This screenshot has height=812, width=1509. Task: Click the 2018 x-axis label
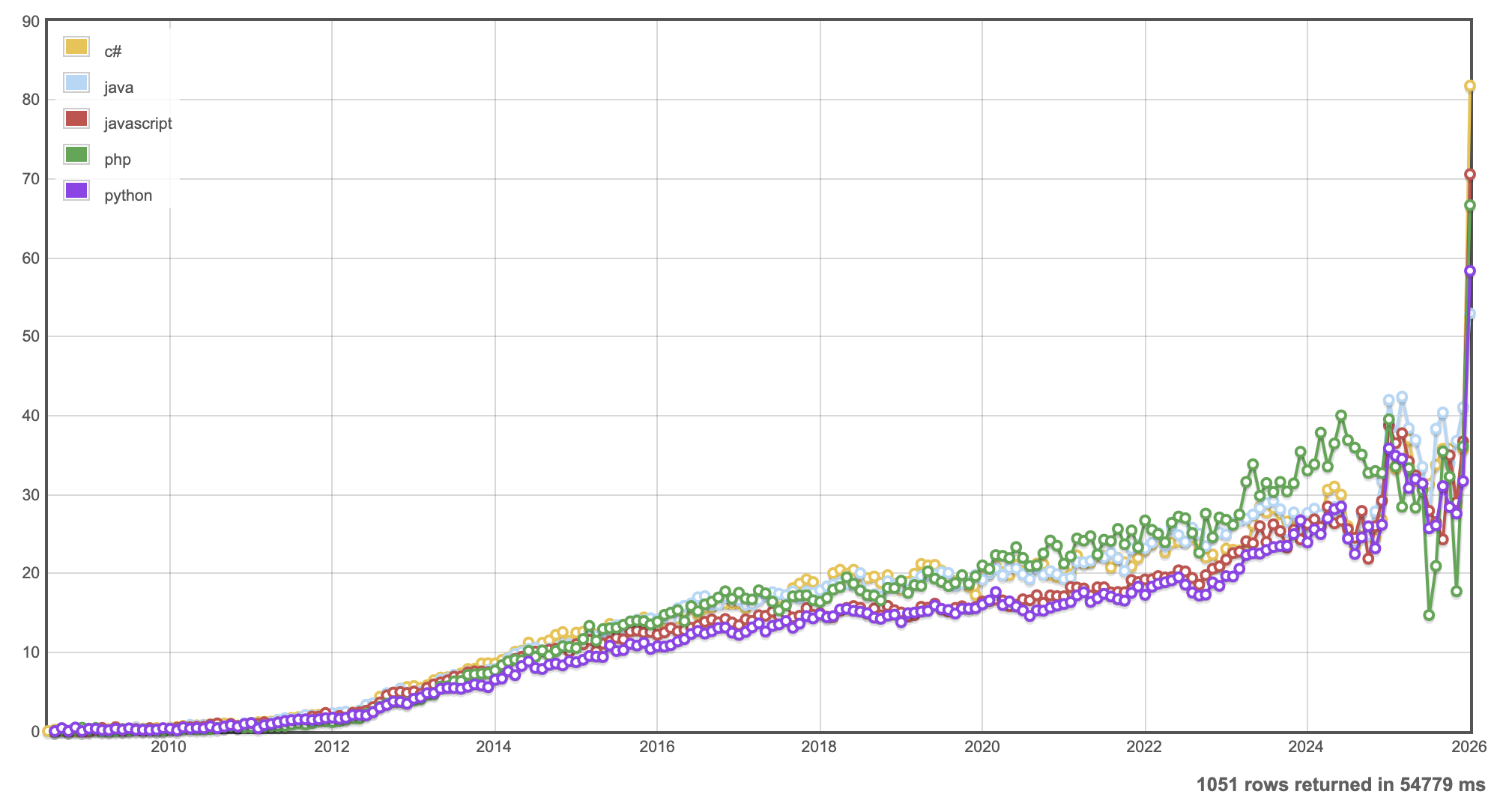click(819, 747)
